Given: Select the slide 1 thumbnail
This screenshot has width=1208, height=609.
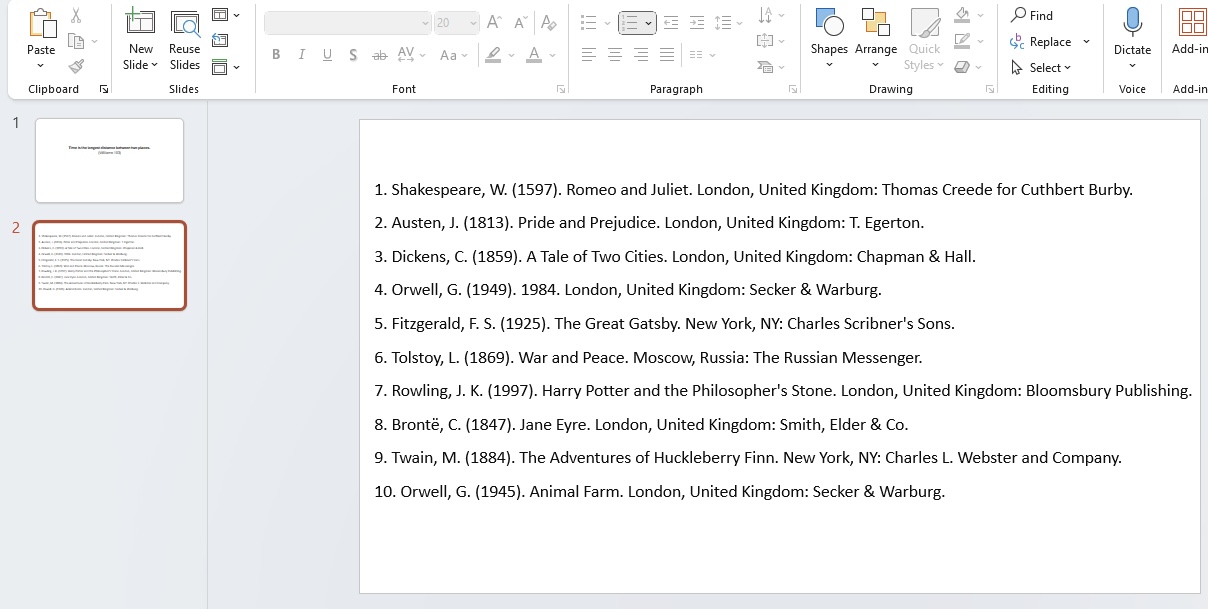Looking at the screenshot, I should pos(109,160).
